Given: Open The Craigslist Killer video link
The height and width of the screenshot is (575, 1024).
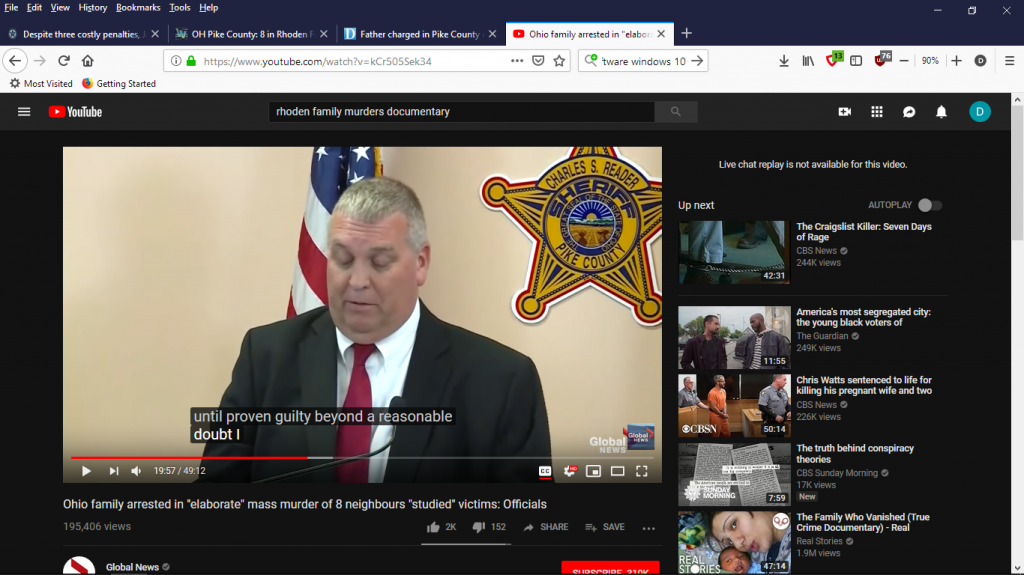Looking at the screenshot, I should click(863, 232).
